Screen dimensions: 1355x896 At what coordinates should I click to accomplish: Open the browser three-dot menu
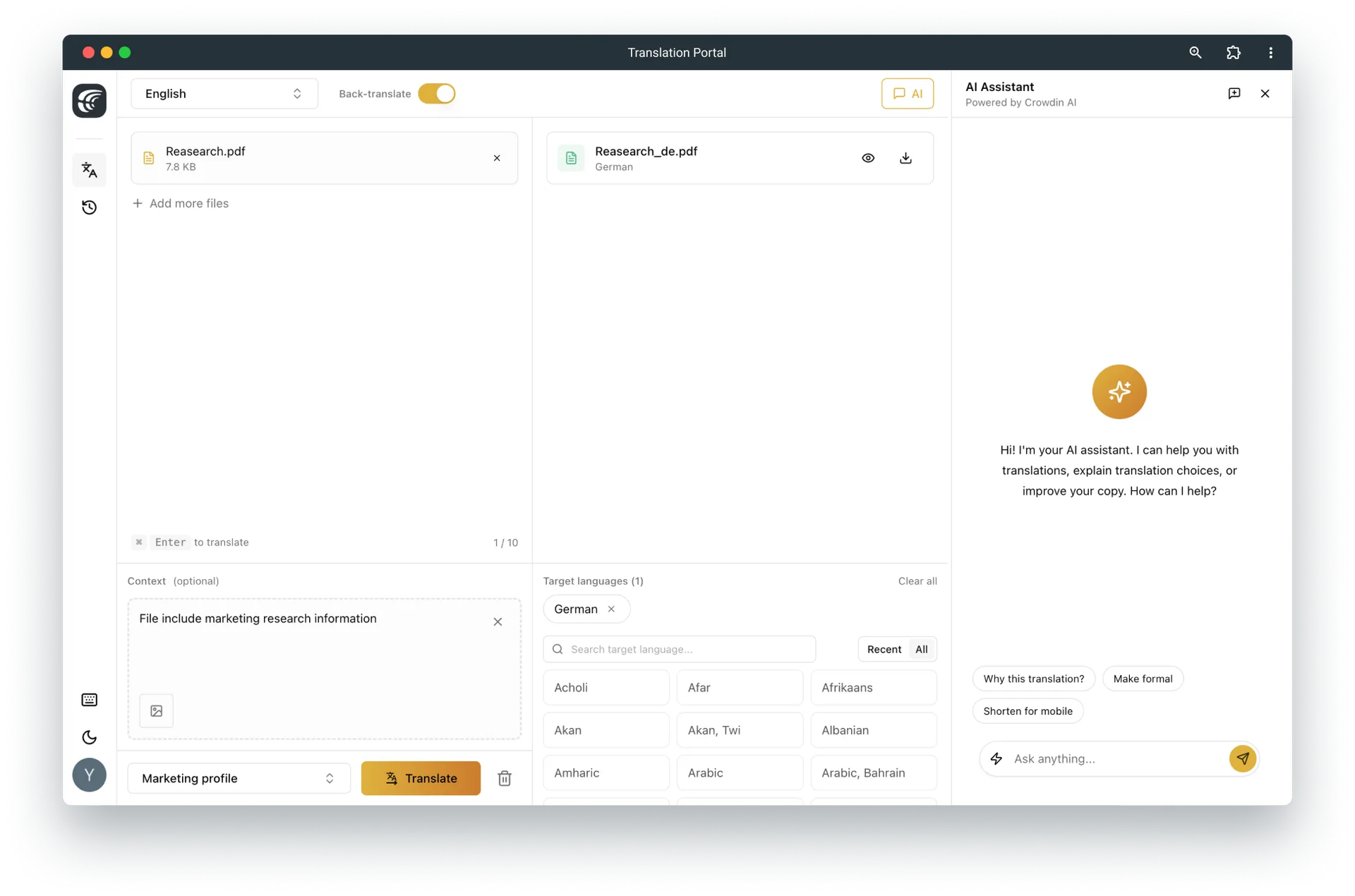(x=1270, y=52)
